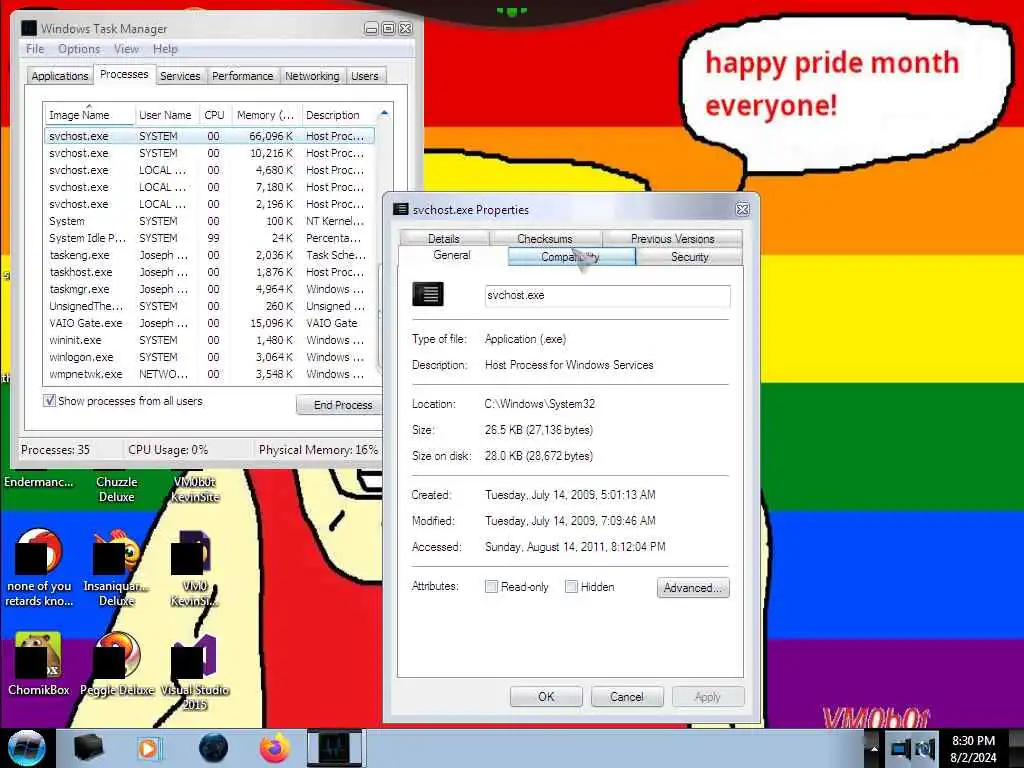Click the process list scroll up arrow

384,114
